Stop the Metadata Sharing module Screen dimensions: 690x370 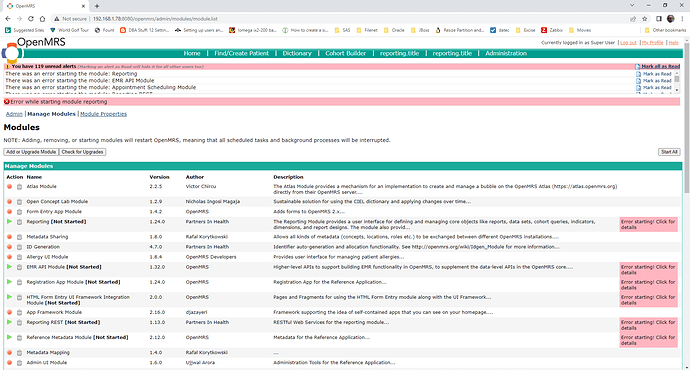tap(9, 237)
